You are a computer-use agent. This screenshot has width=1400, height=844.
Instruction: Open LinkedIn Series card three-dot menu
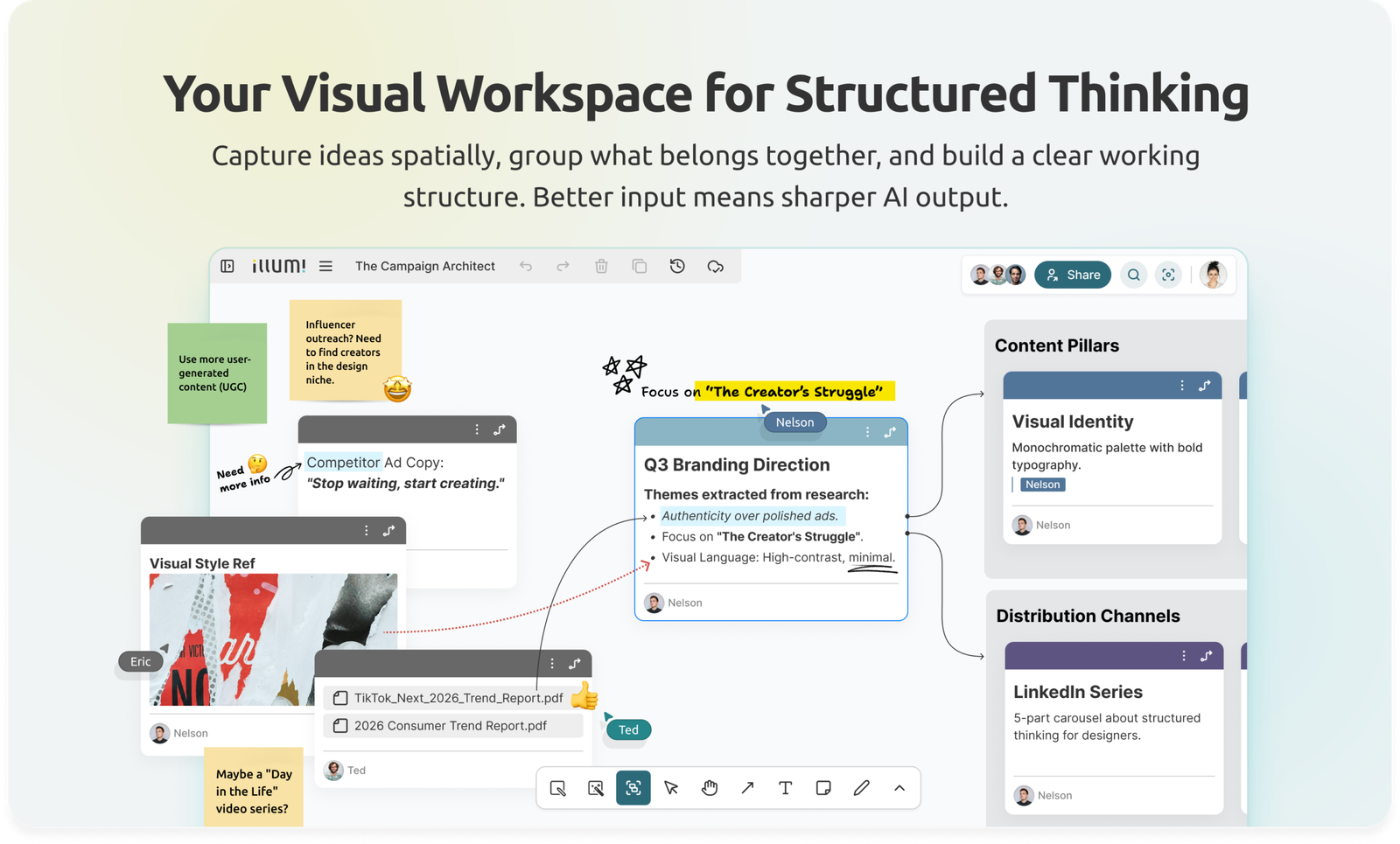click(x=1184, y=656)
